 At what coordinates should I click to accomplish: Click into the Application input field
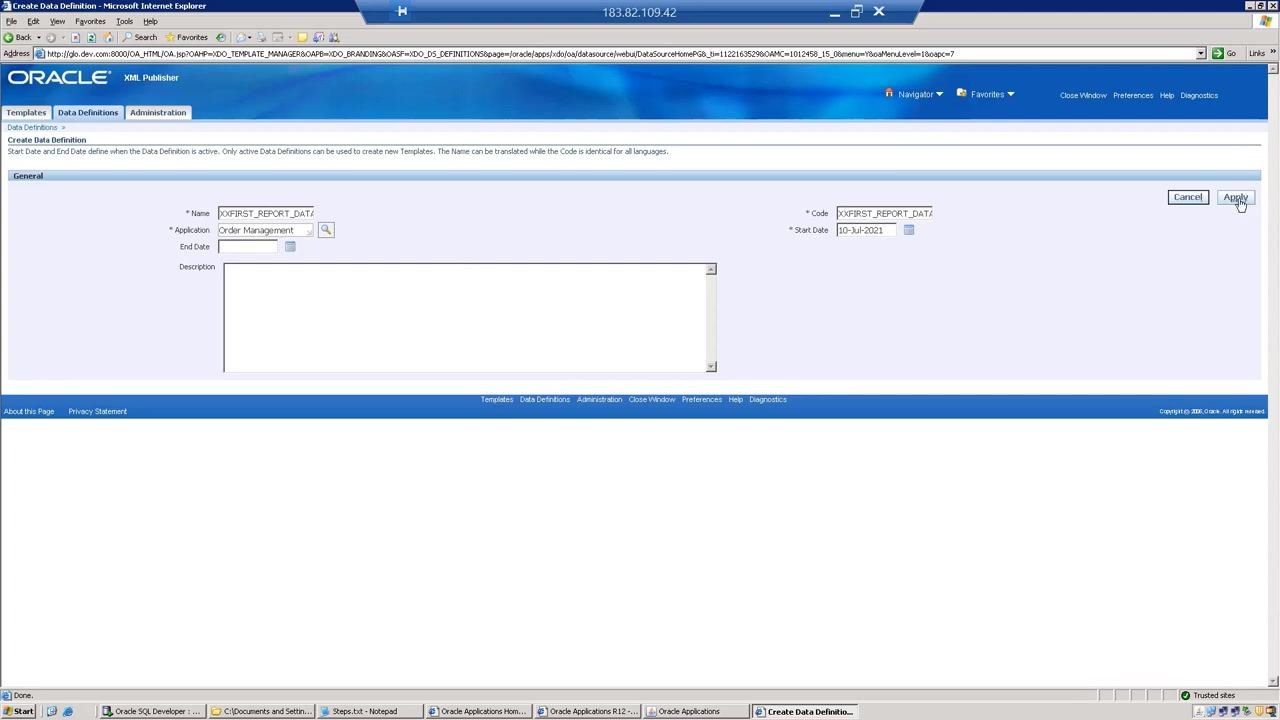coord(266,230)
